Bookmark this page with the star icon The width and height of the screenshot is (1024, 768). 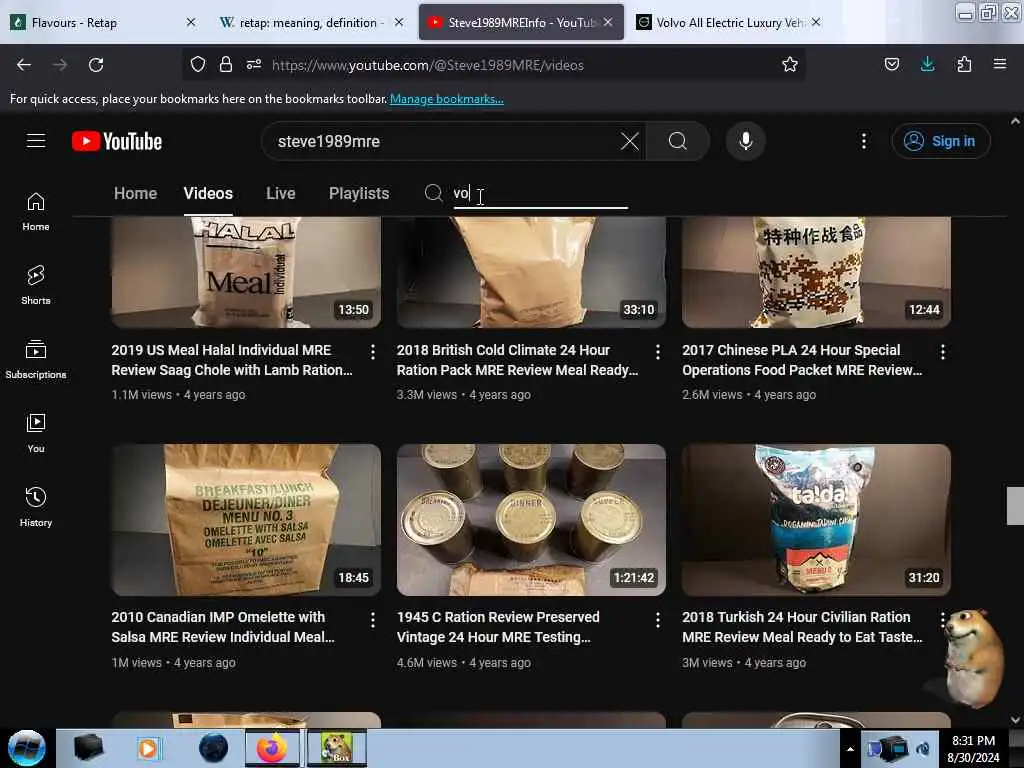(x=790, y=64)
